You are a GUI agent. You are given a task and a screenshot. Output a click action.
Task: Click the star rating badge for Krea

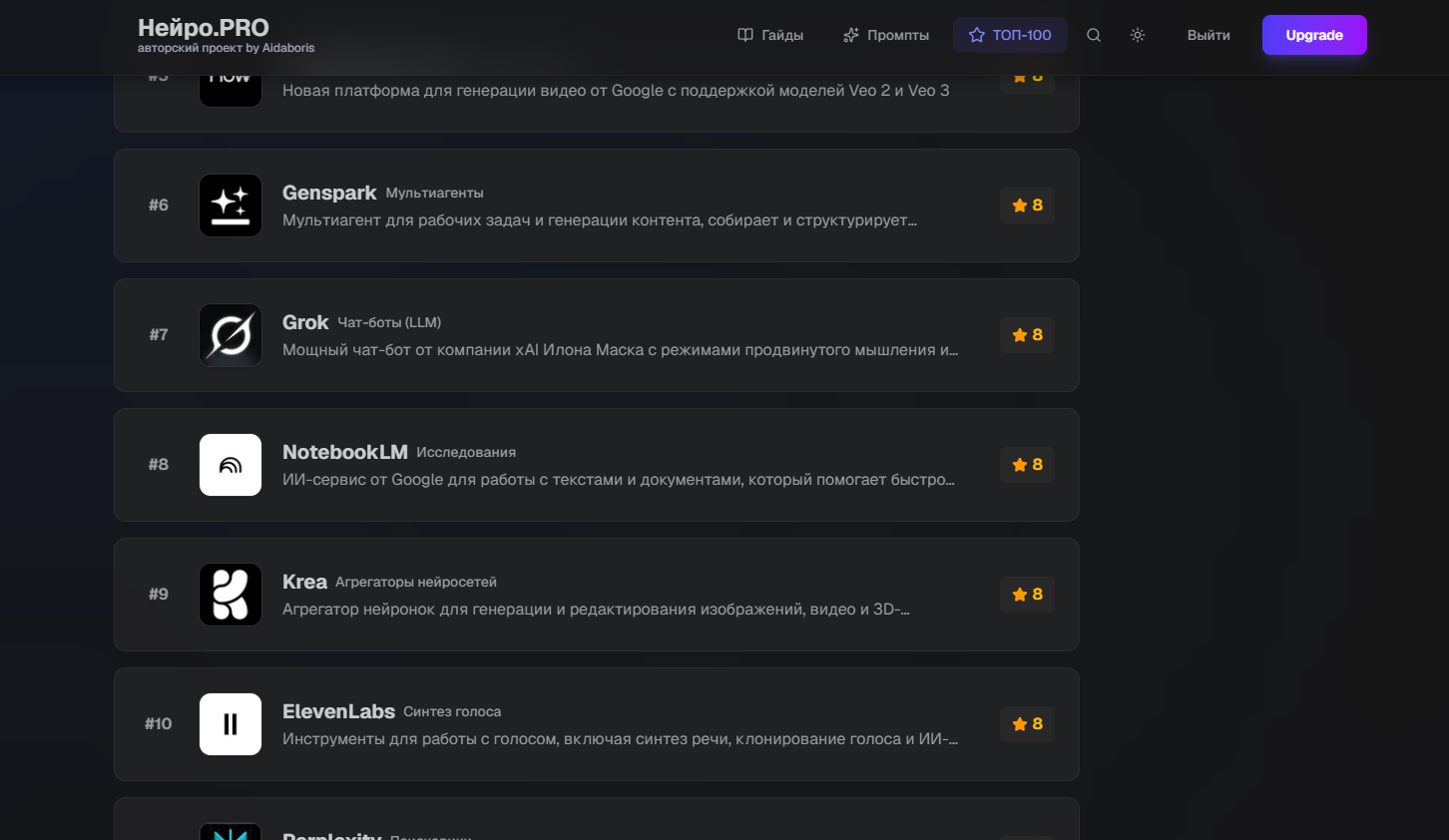tap(1027, 595)
